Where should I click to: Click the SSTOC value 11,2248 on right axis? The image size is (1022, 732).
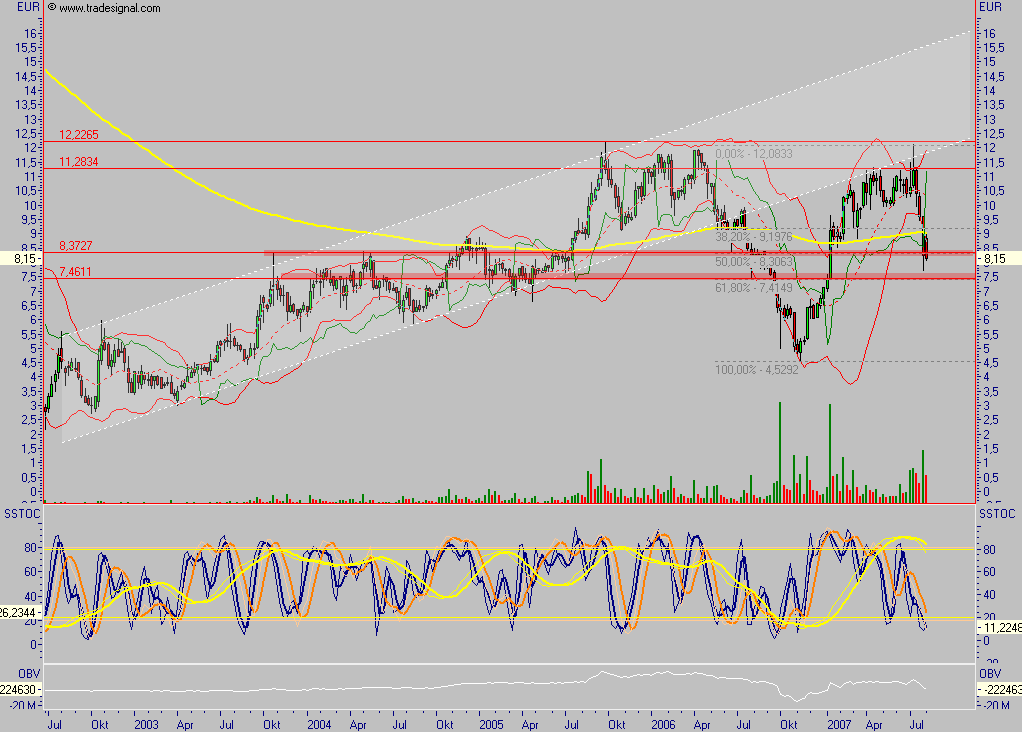999,628
